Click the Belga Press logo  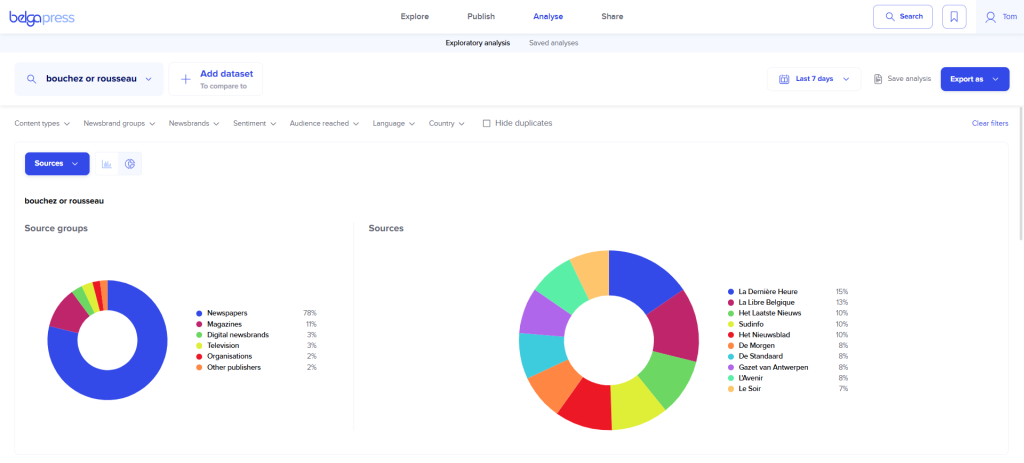42,17
